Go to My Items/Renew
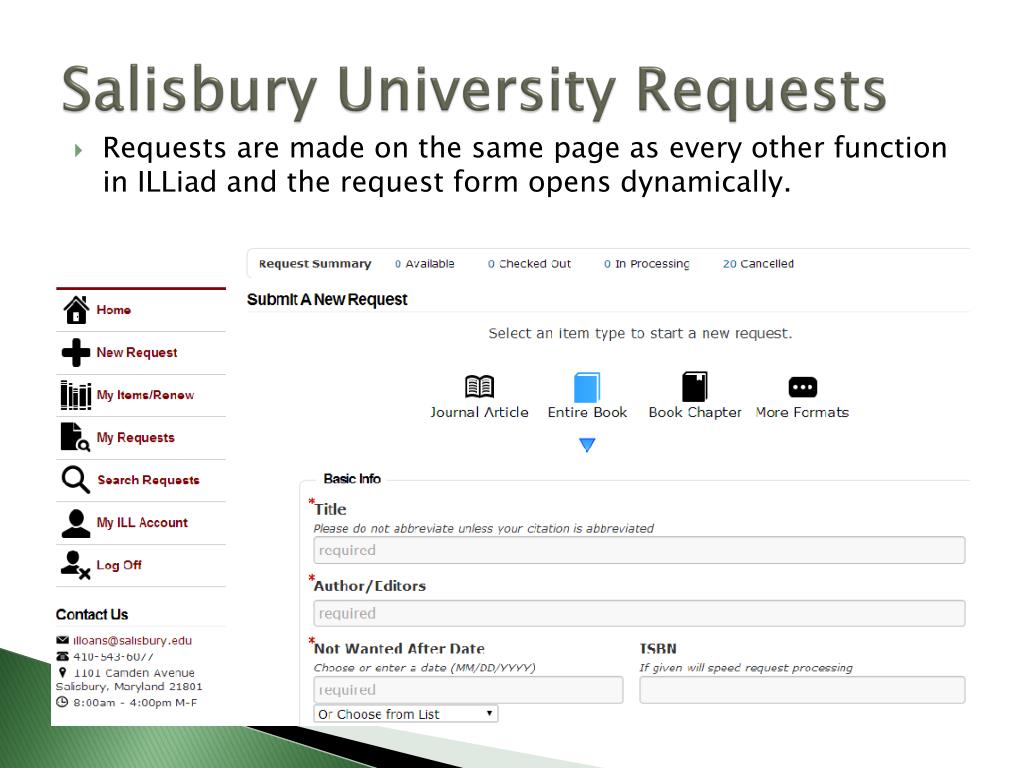The width and height of the screenshot is (1024, 768). tap(145, 395)
